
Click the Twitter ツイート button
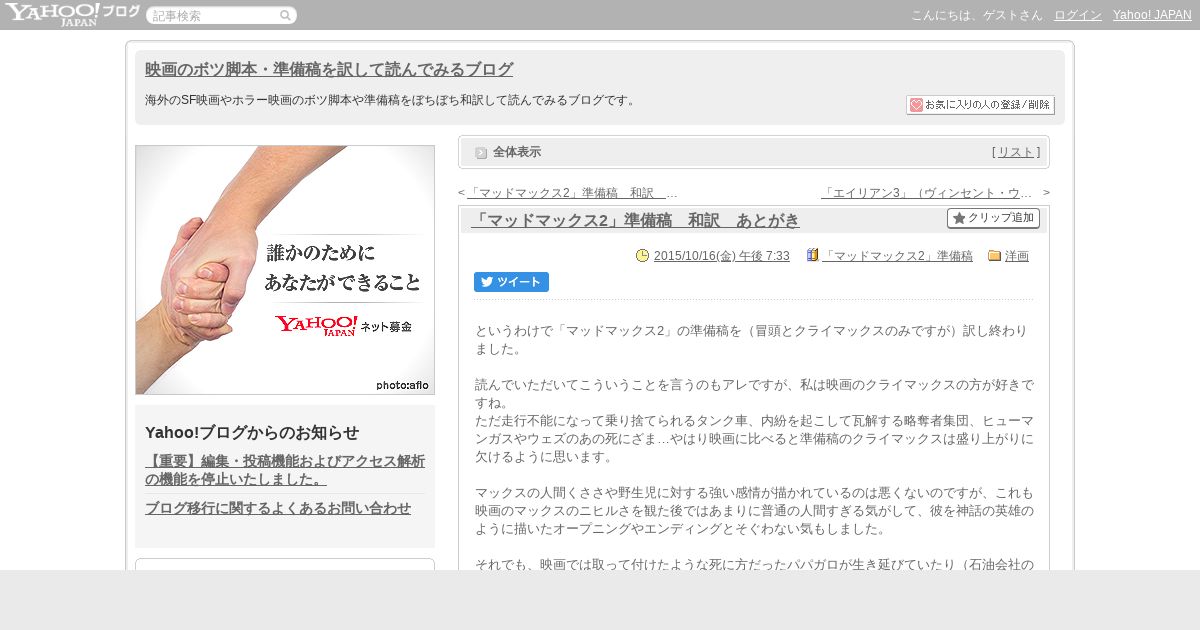point(511,282)
